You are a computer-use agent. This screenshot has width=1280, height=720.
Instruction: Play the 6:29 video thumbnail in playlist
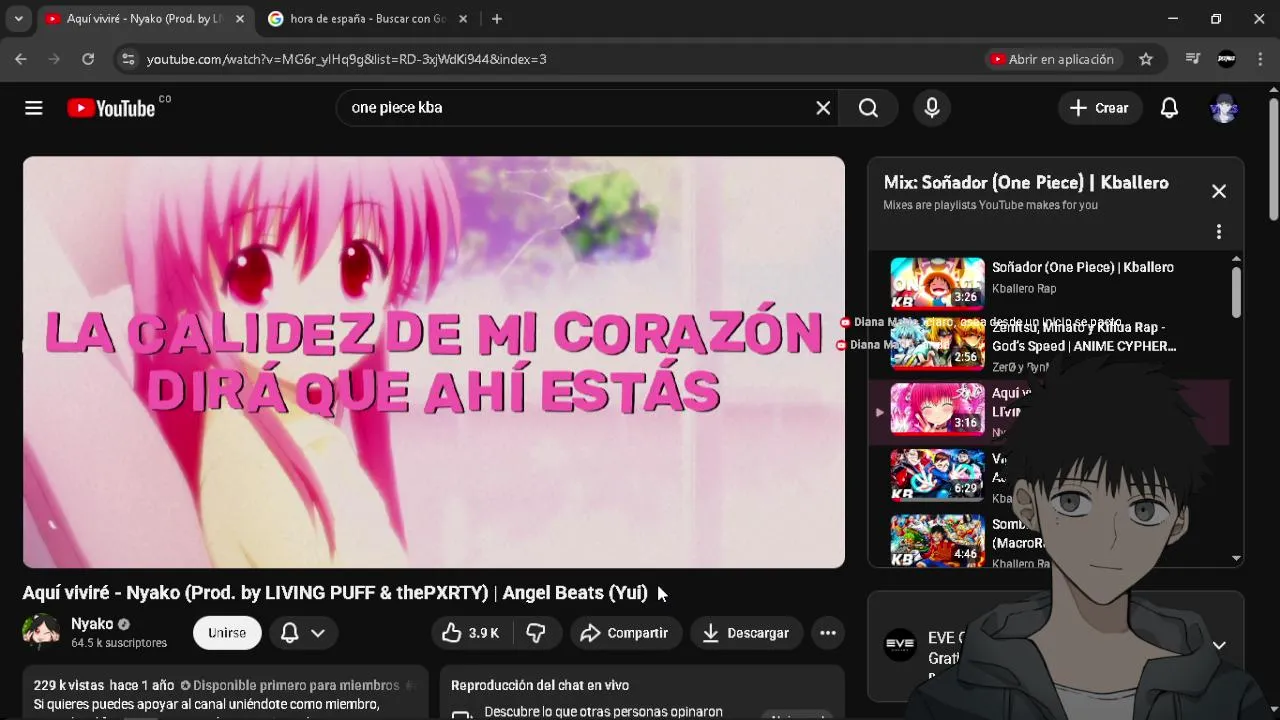pos(937,475)
